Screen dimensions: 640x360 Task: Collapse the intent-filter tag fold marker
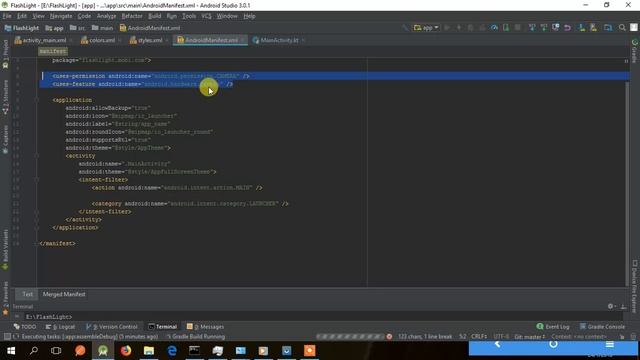[x=37, y=180]
